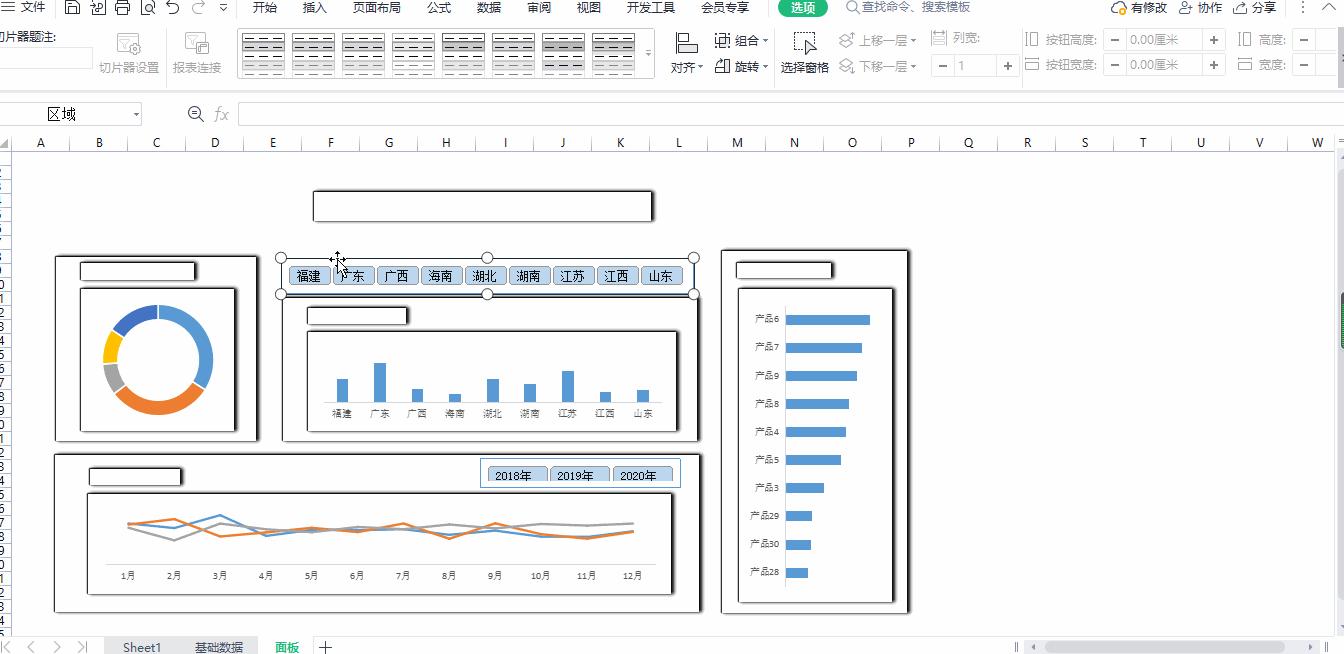
Task: Open the three-dot more options menu
Action: tap(1302, 7)
